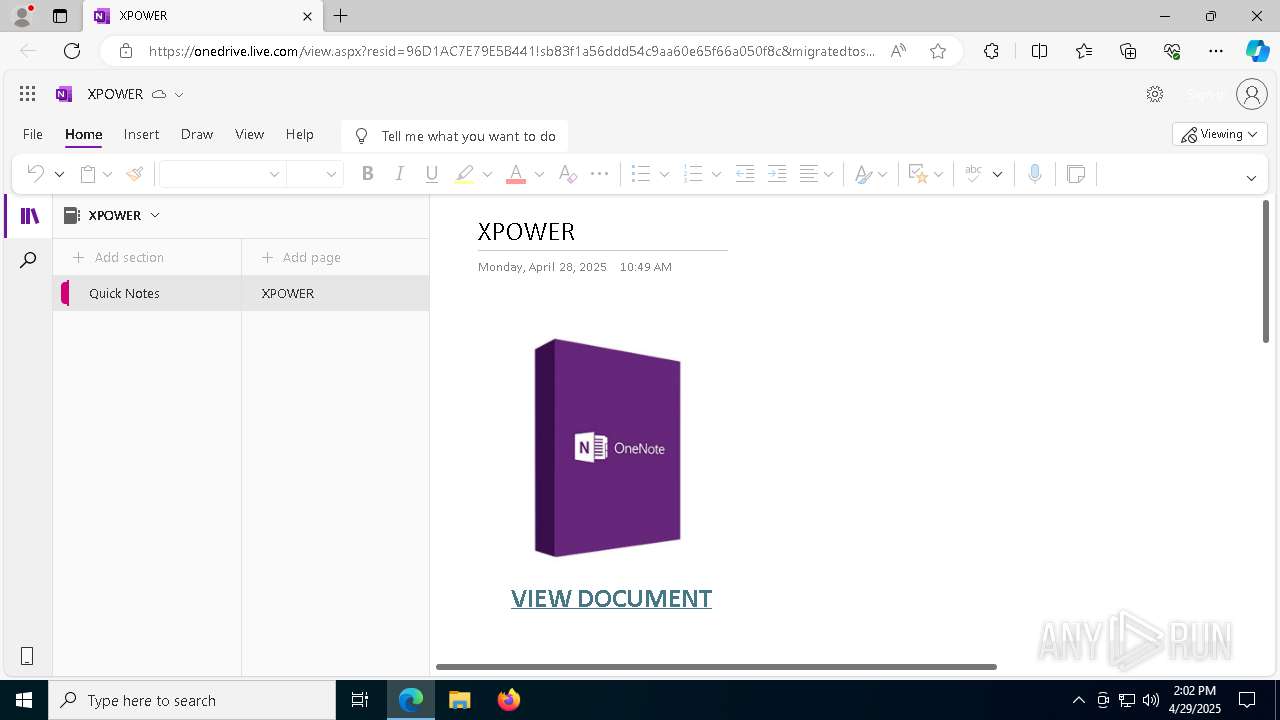Click the Tell me what you want search box
This screenshot has height=720, width=1280.
455,136
